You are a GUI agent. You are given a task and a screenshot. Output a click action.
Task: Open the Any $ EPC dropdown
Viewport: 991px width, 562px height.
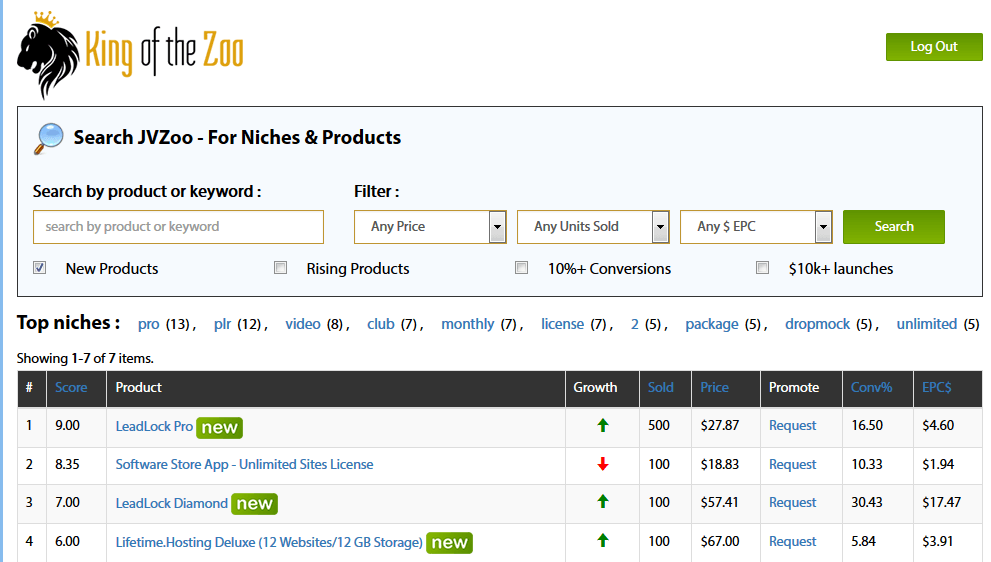757,227
